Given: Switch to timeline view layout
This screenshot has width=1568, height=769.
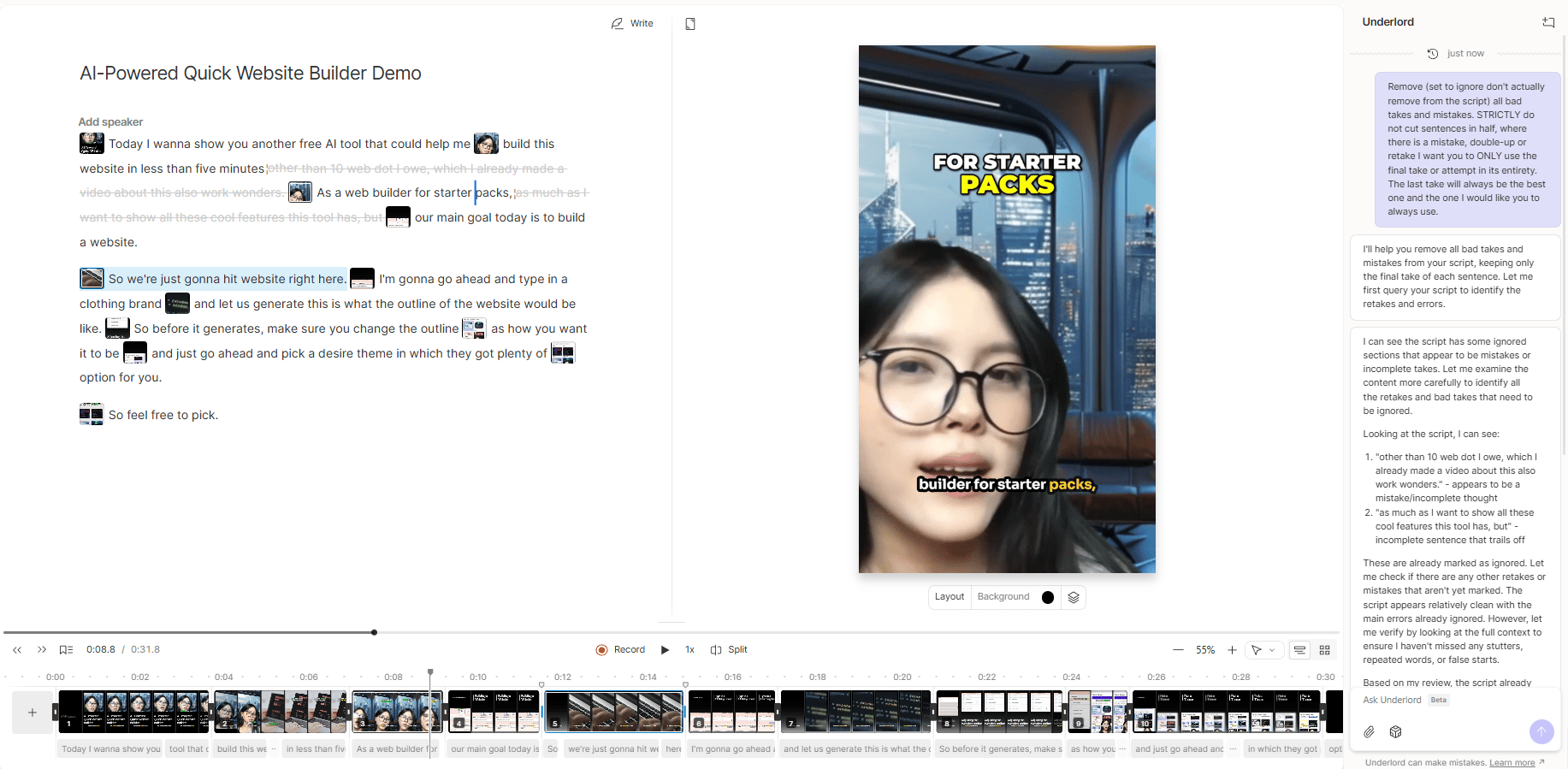Looking at the screenshot, I should click(1299, 650).
